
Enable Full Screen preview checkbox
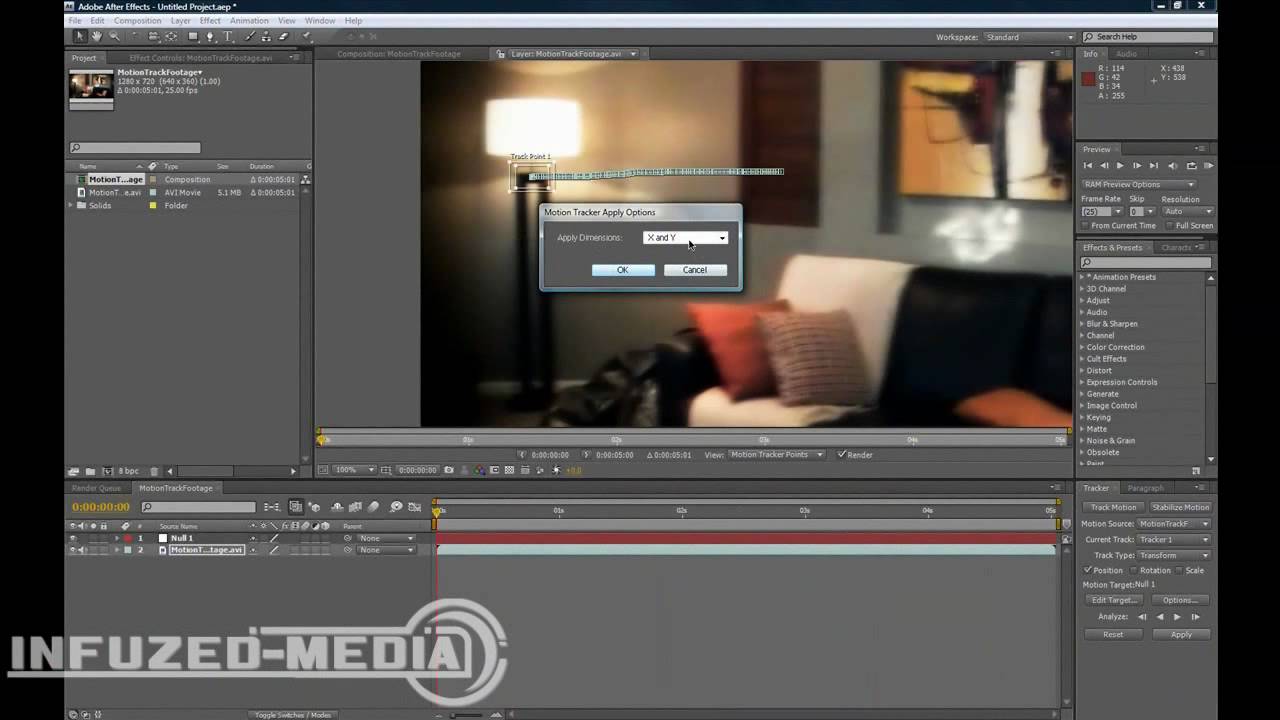[1170, 226]
